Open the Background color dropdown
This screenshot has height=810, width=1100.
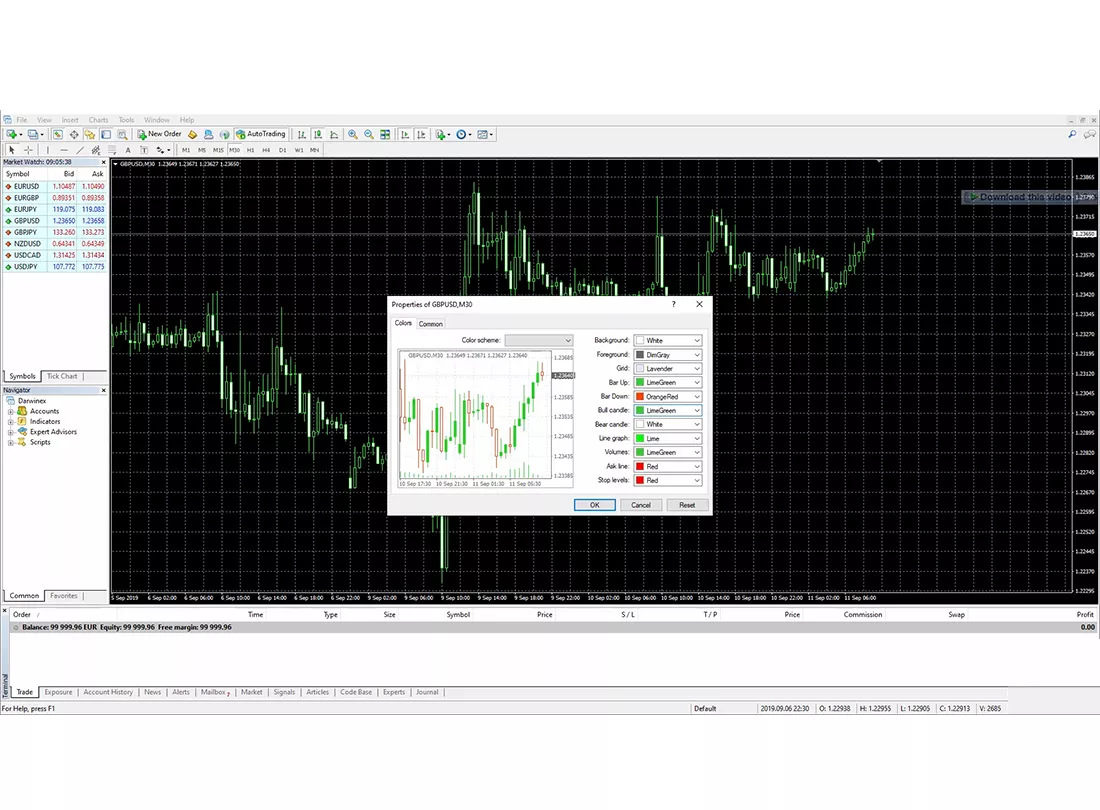(x=668, y=340)
